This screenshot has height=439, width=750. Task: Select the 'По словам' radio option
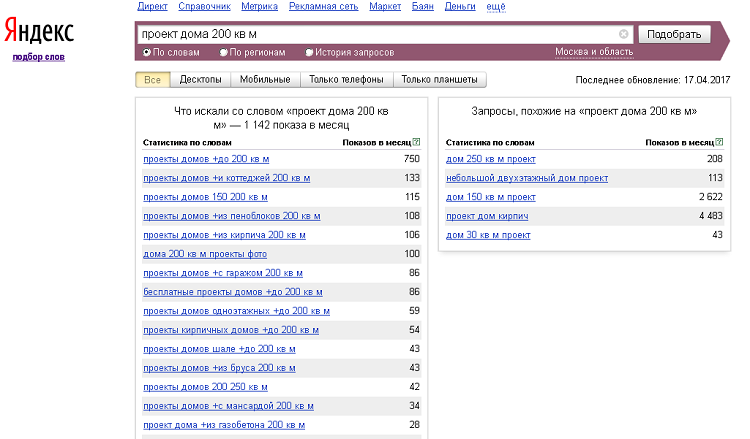[x=147, y=52]
